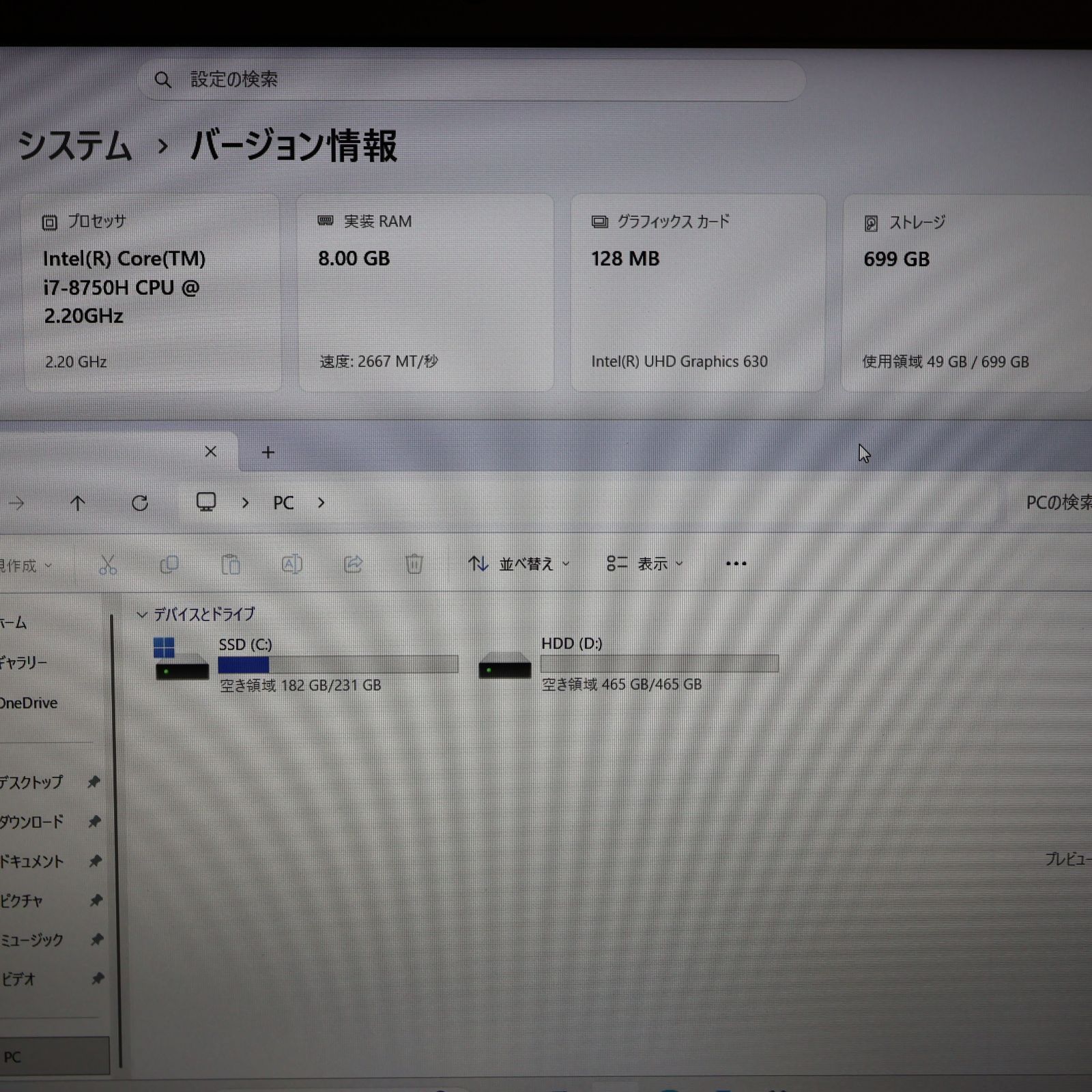Image resolution: width=1092 pixels, height=1092 pixels.
Task: Refresh the File Explorer view
Action: pos(140,504)
